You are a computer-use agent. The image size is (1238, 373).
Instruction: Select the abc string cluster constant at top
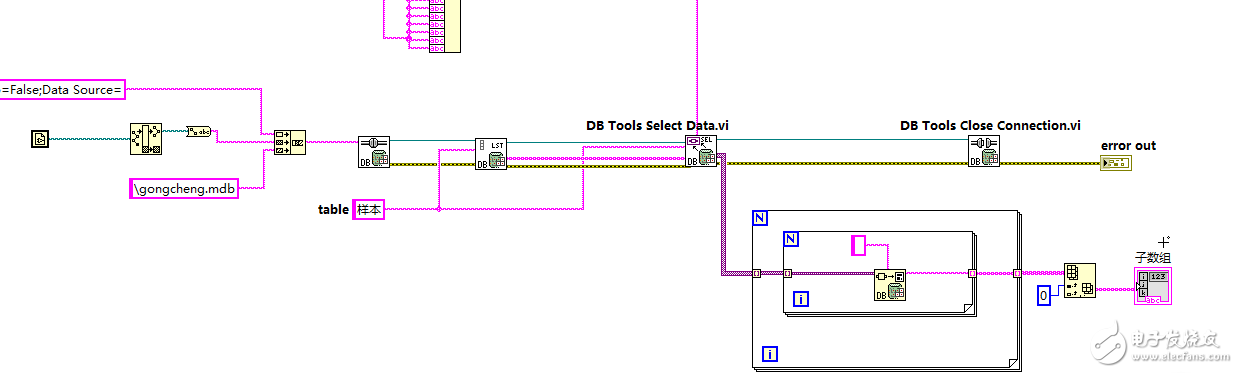[444, 26]
